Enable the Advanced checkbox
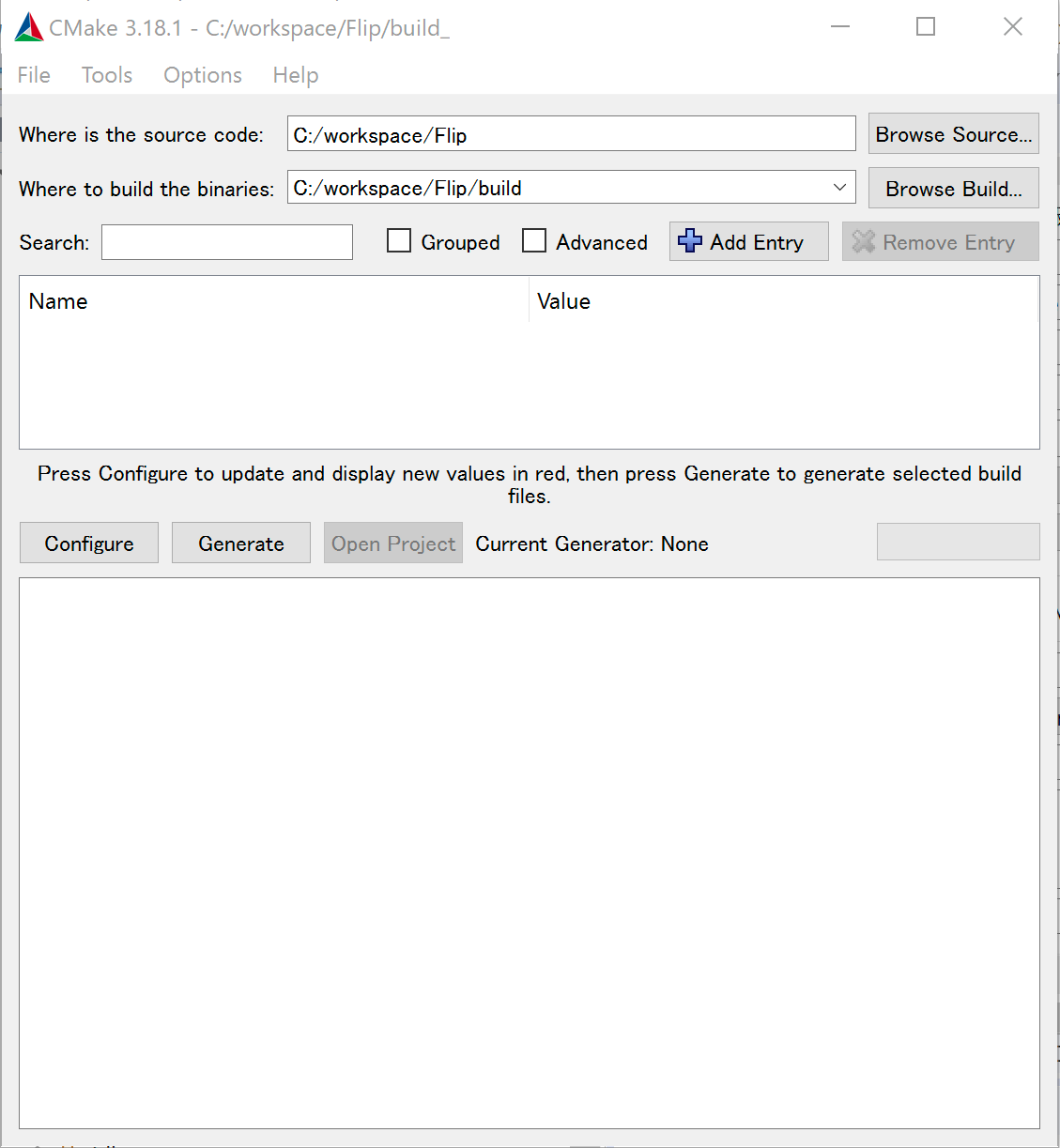1060x1148 pixels. pyautogui.click(x=534, y=241)
